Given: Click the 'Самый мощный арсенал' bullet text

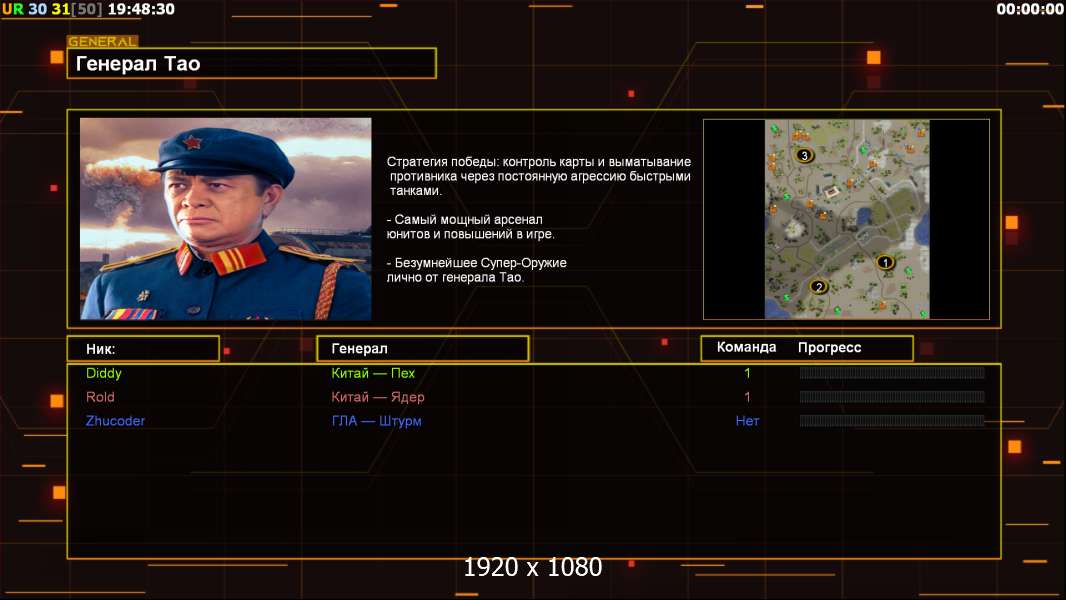Looking at the screenshot, I should pos(470,227).
